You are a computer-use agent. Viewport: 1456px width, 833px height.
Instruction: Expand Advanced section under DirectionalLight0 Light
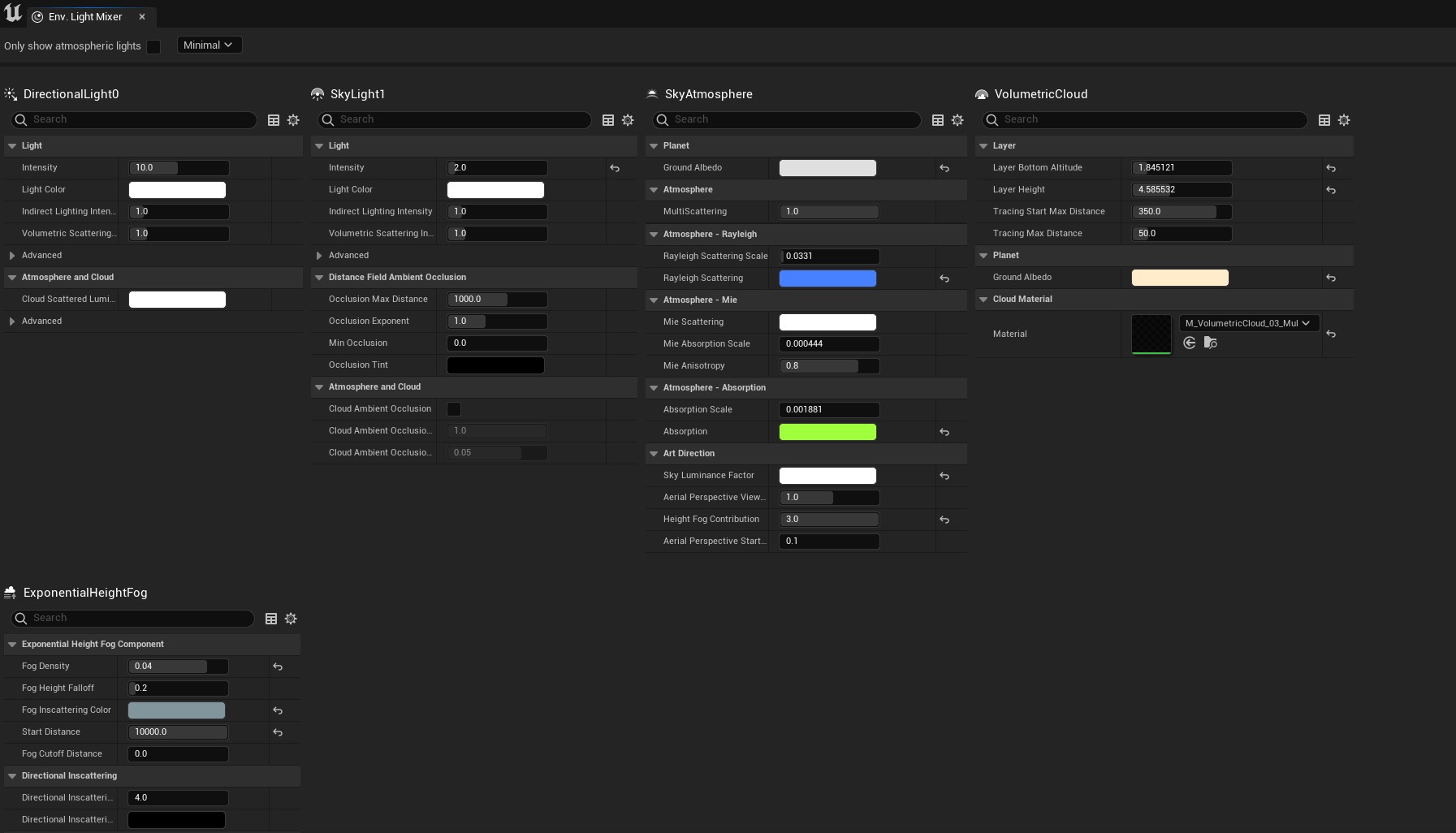(x=12, y=256)
